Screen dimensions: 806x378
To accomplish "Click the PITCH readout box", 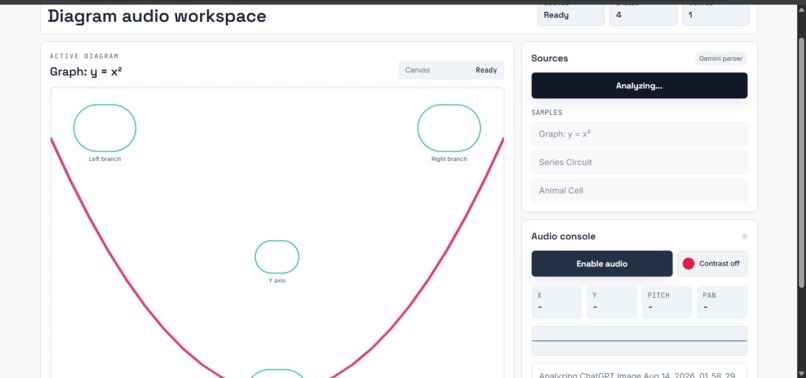I will (x=666, y=302).
